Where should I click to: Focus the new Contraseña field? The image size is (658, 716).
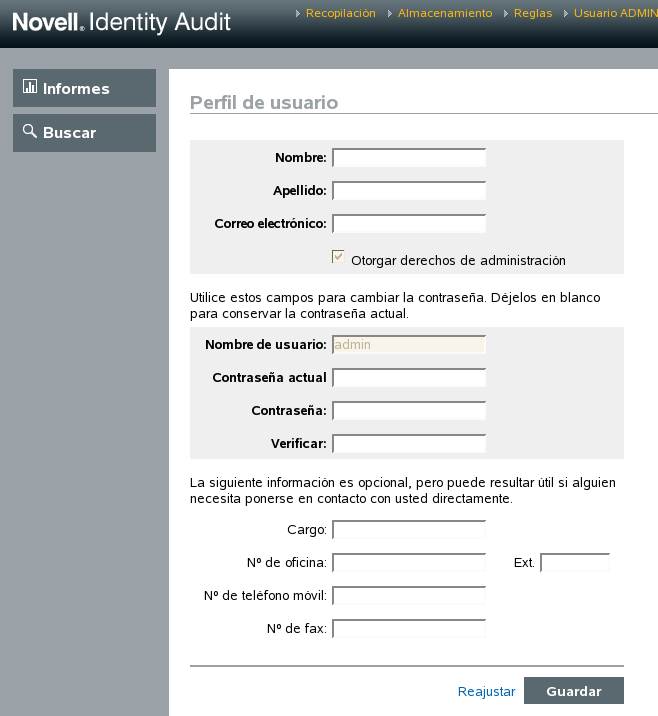[409, 411]
